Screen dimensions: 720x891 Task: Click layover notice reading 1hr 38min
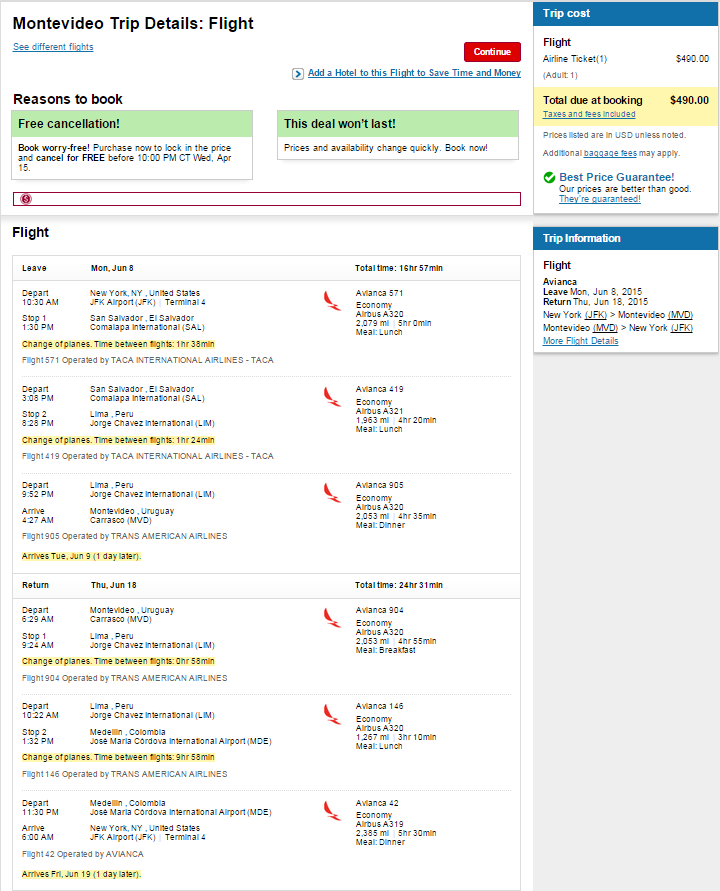[x=118, y=344]
